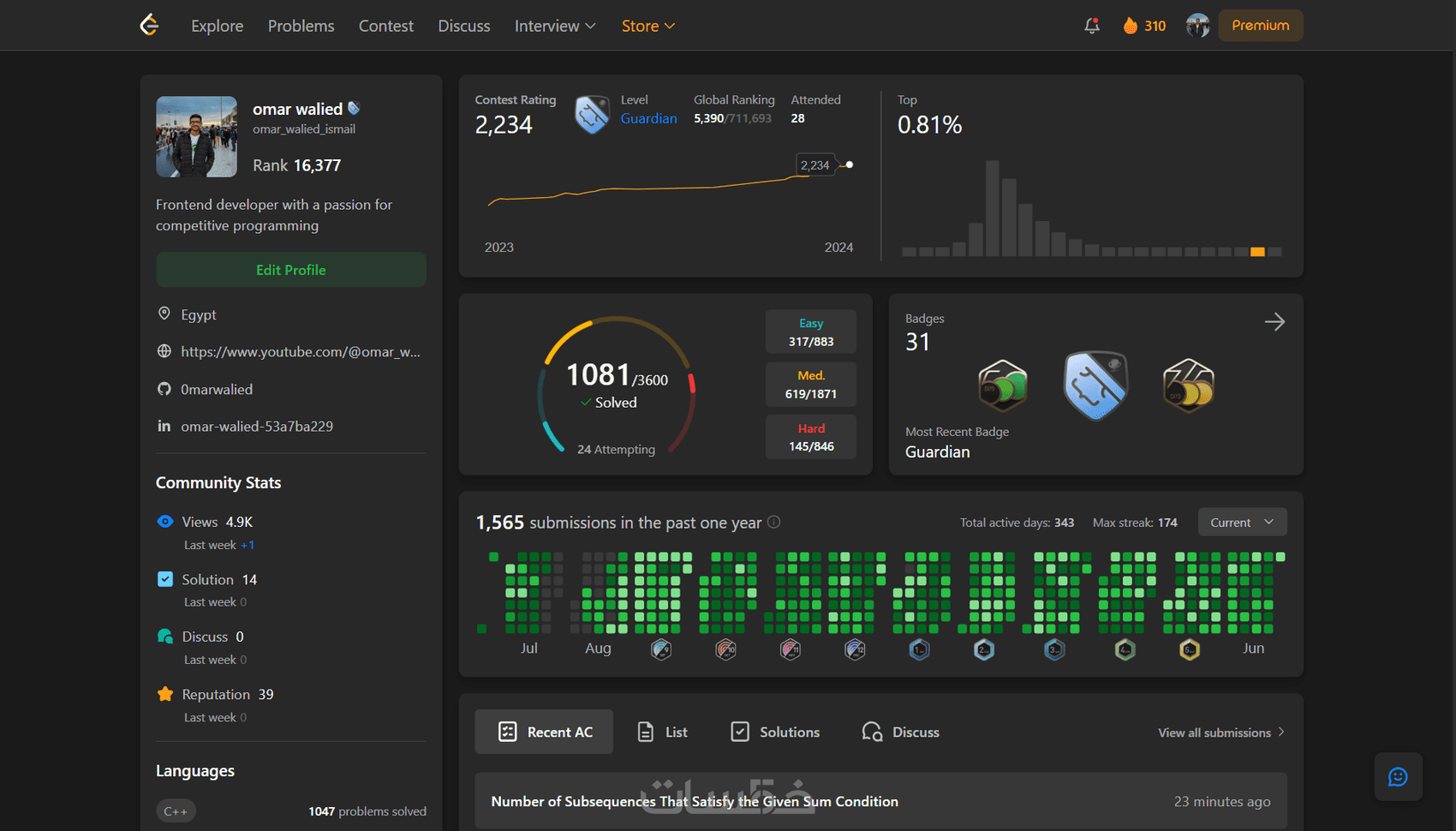The height and width of the screenshot is (831, 1456).
Task: Open View all submissions link
Action: coord(1221,732)
